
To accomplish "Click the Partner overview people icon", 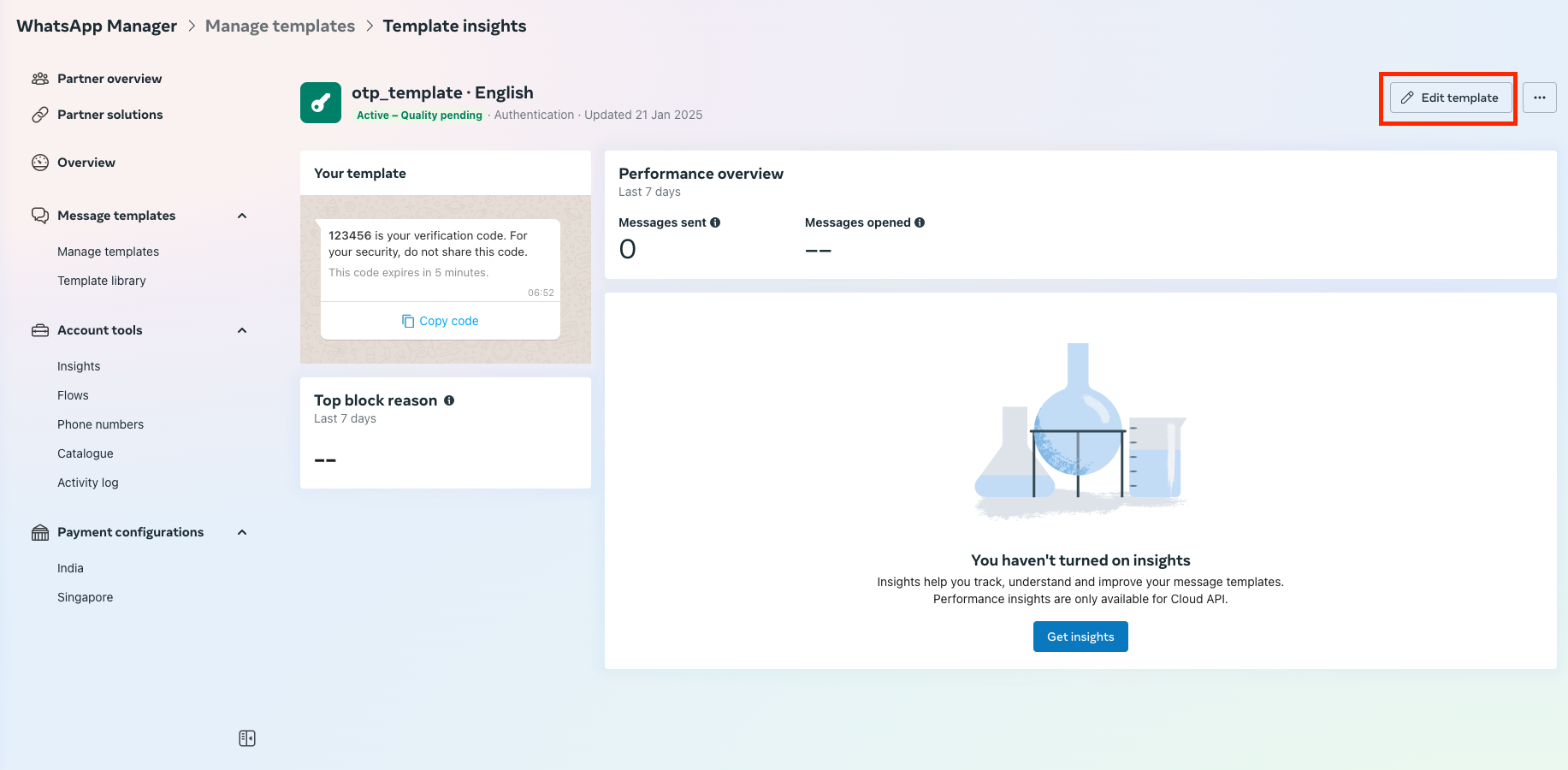I will 40,79.
